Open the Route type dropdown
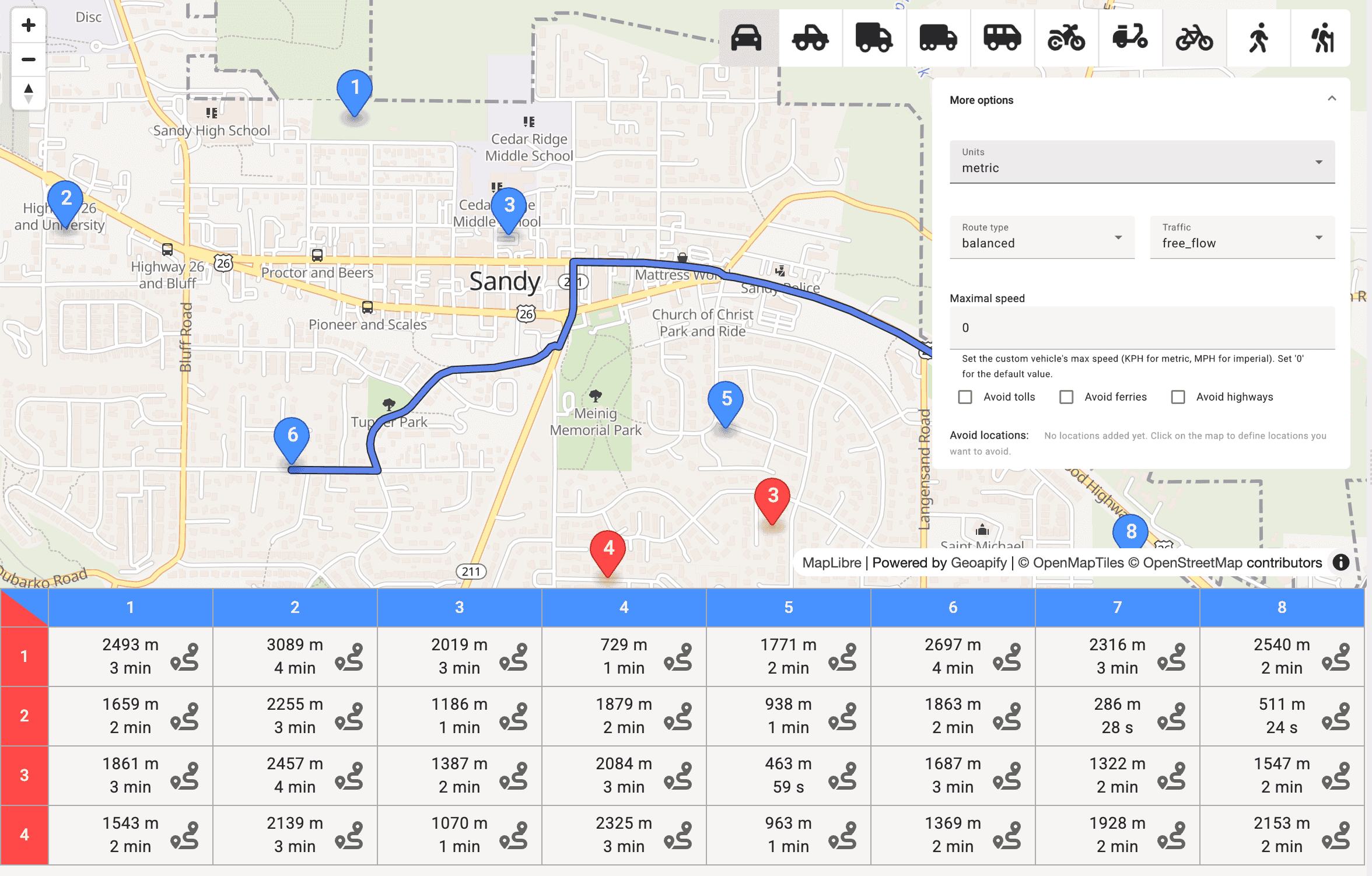This screenshot has height=876, width=1372. (1041, 237)
